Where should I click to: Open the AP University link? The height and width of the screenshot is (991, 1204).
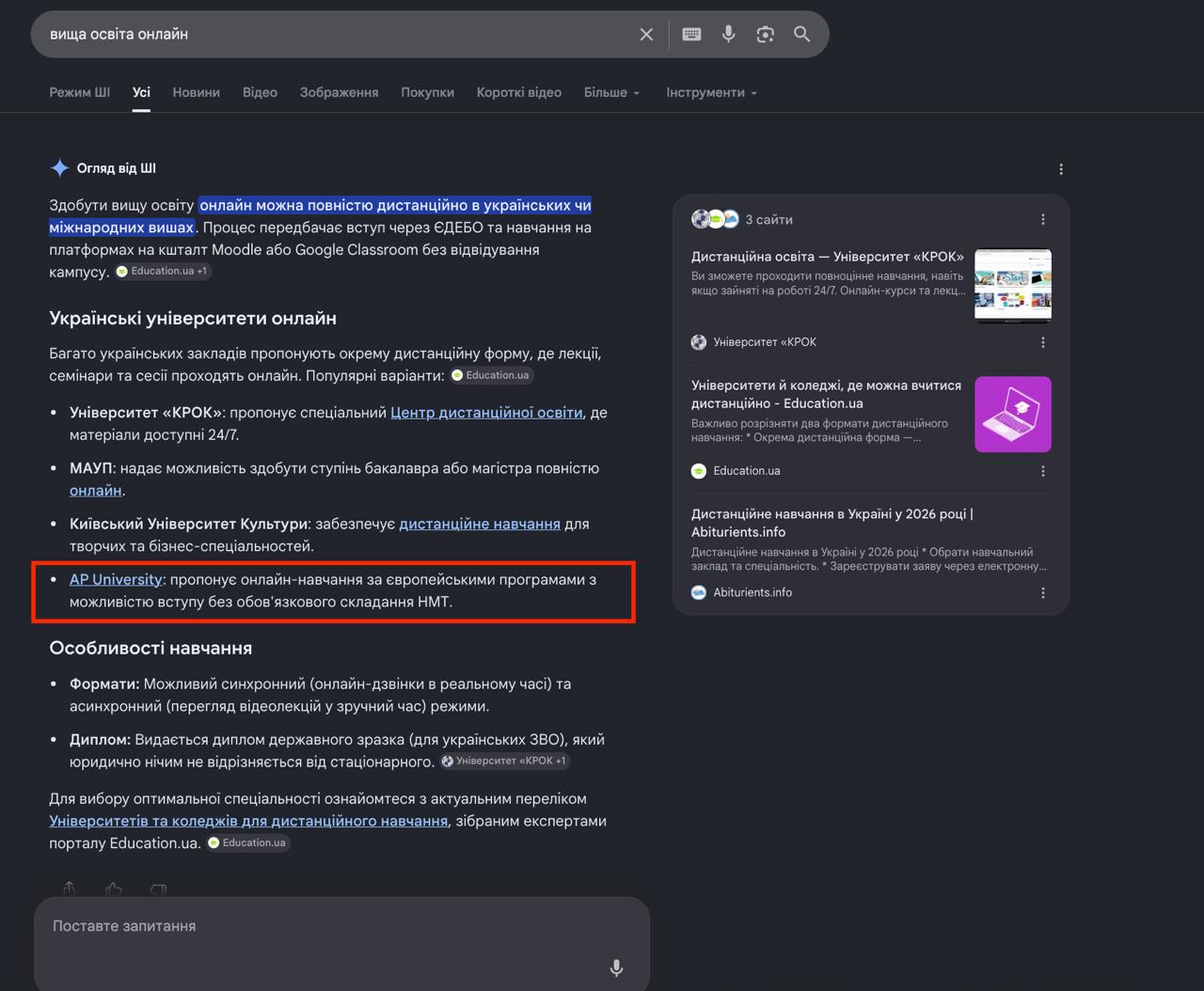tap(116, 579)
